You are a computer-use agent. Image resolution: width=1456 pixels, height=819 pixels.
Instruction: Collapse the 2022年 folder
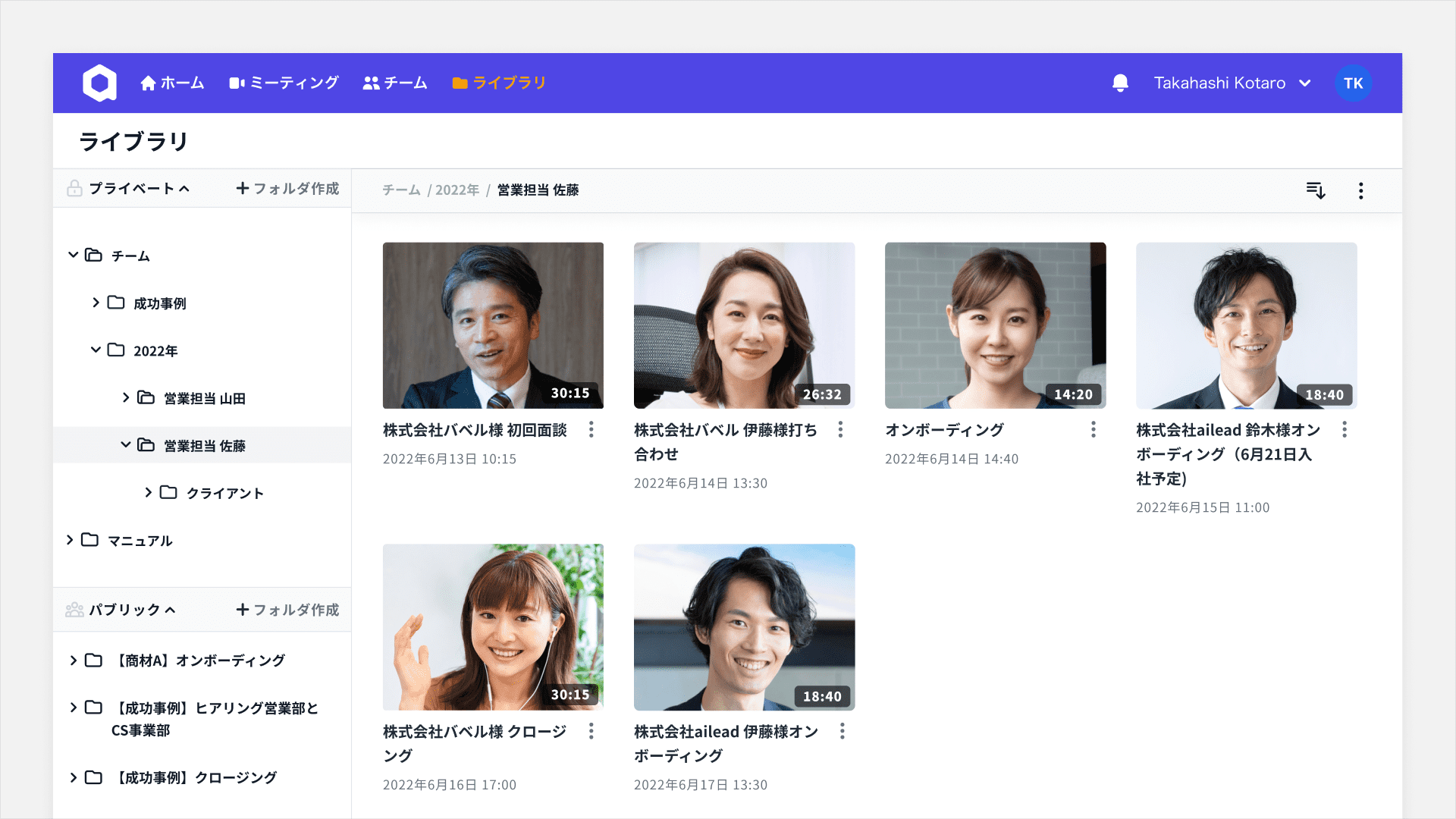(x=96, y=350)
